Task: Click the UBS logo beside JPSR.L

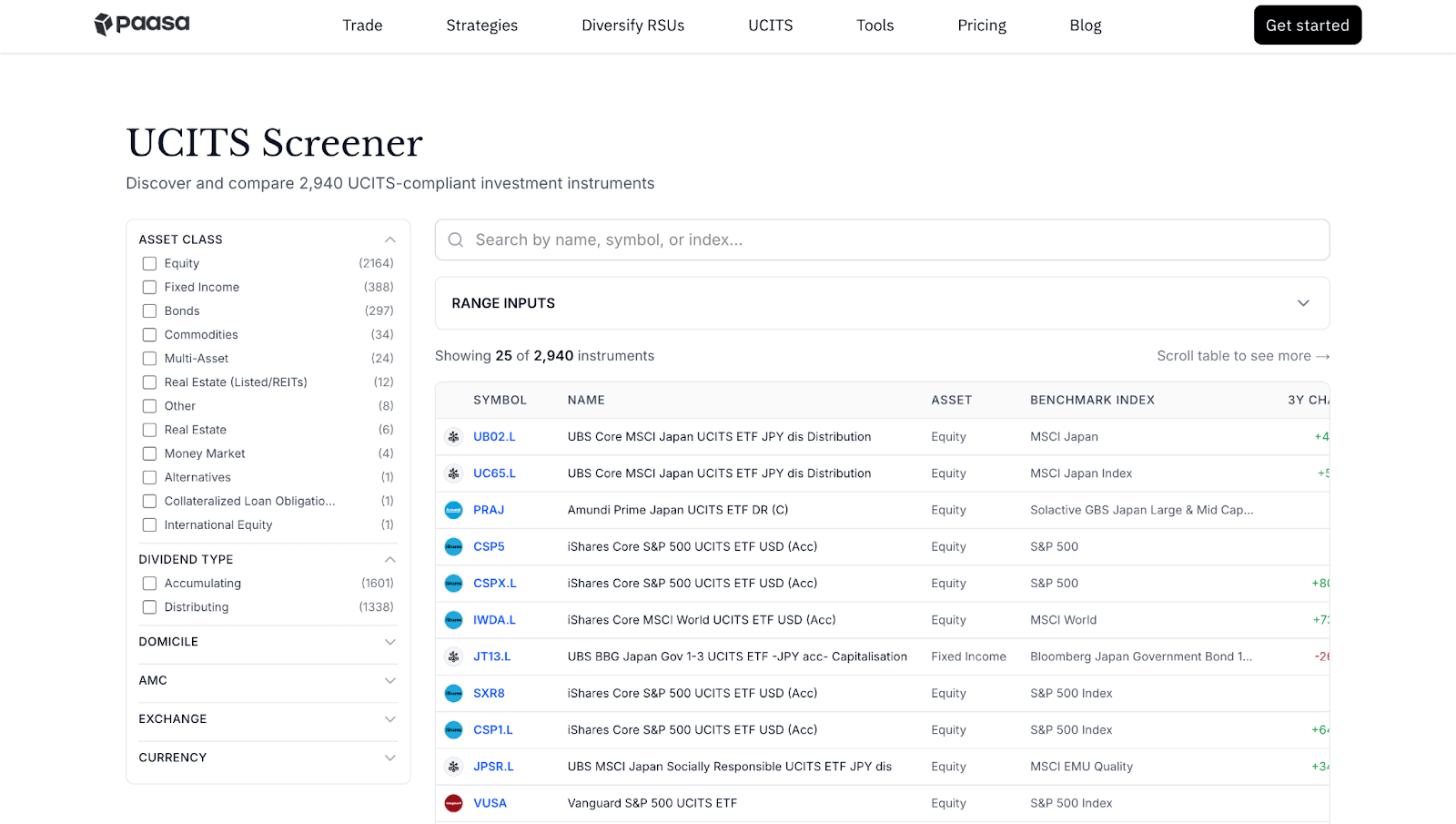Action: click(453, 767)
